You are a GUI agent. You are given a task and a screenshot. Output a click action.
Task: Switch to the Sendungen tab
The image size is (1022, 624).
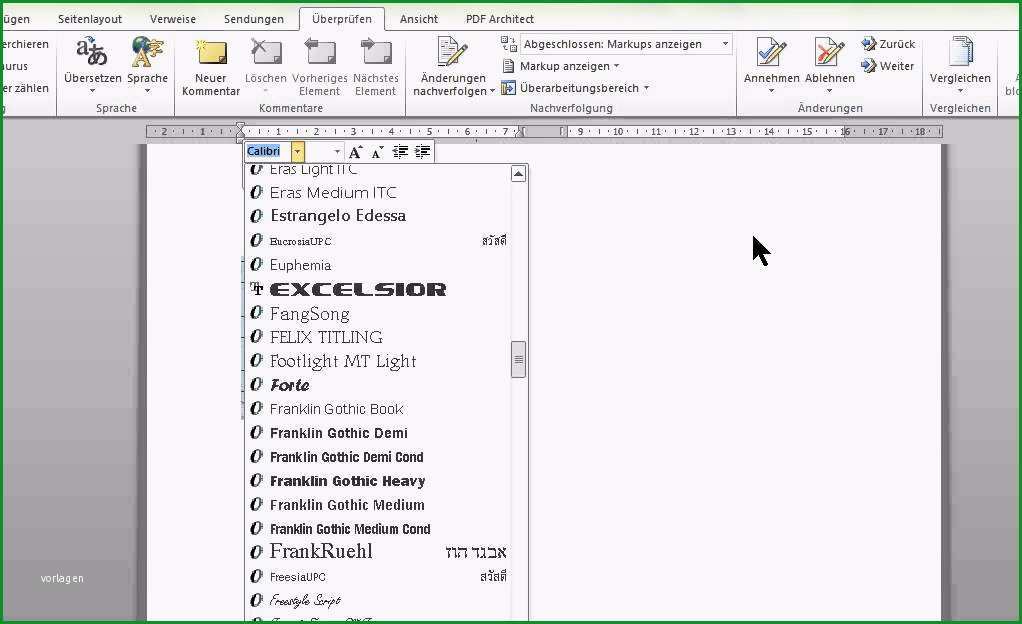tap(254, 19)
